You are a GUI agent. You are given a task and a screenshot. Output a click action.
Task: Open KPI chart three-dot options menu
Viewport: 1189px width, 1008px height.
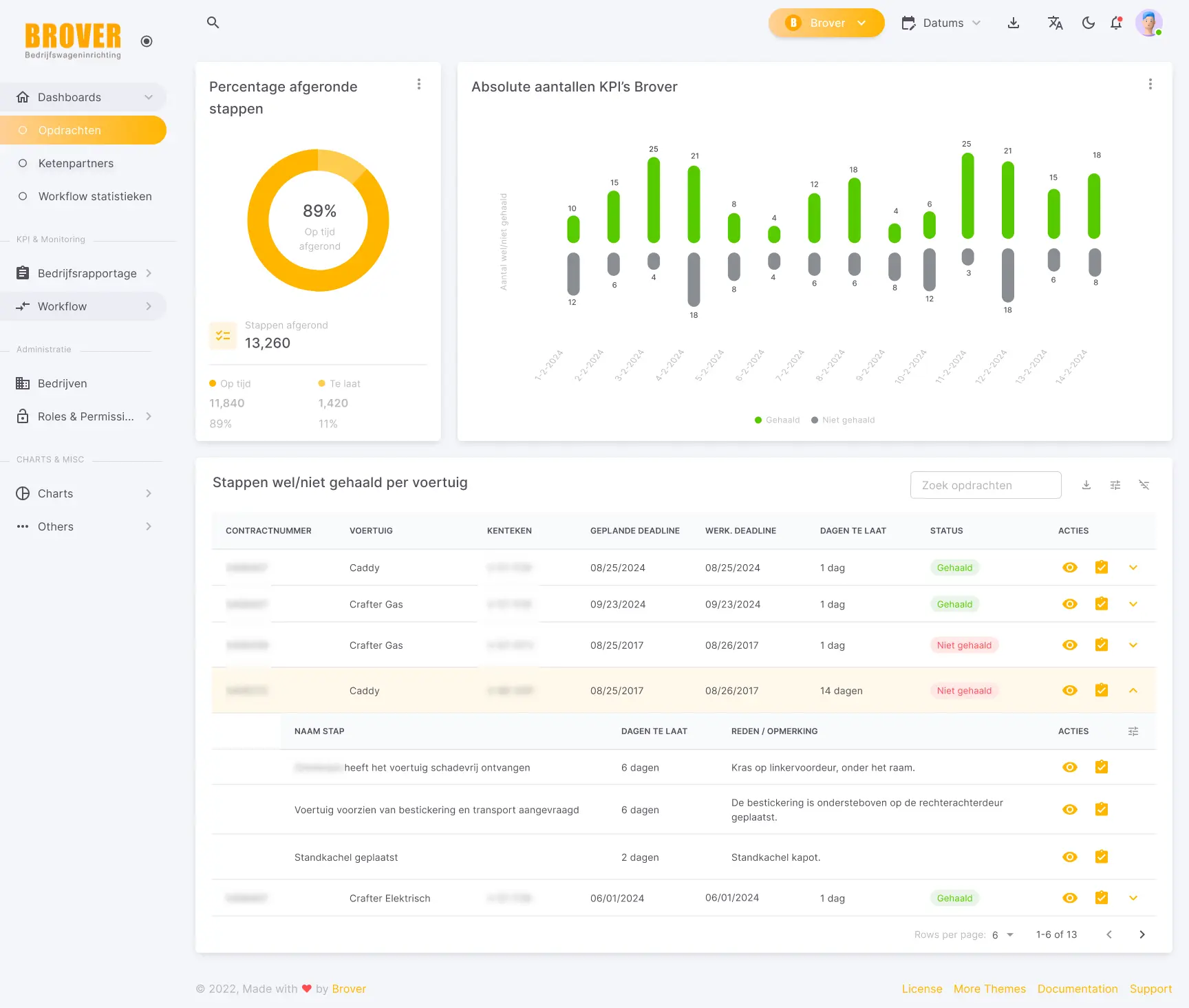pos(1150,84)
